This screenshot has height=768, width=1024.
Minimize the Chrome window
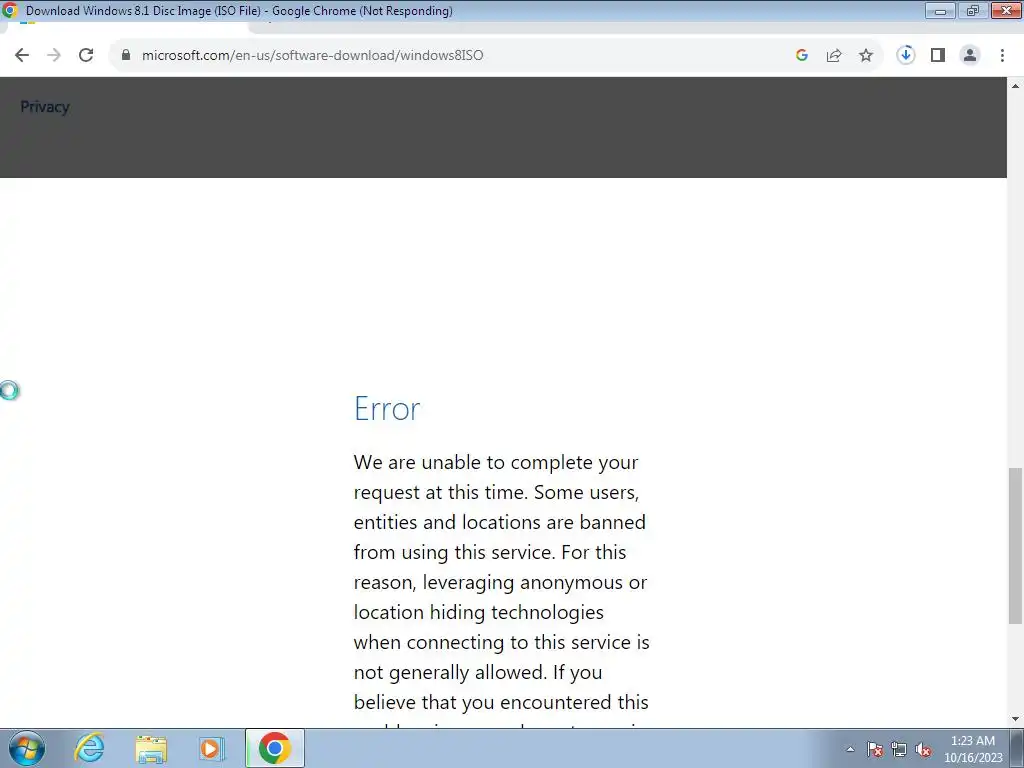pyautogui.click(x=940, y=10)
